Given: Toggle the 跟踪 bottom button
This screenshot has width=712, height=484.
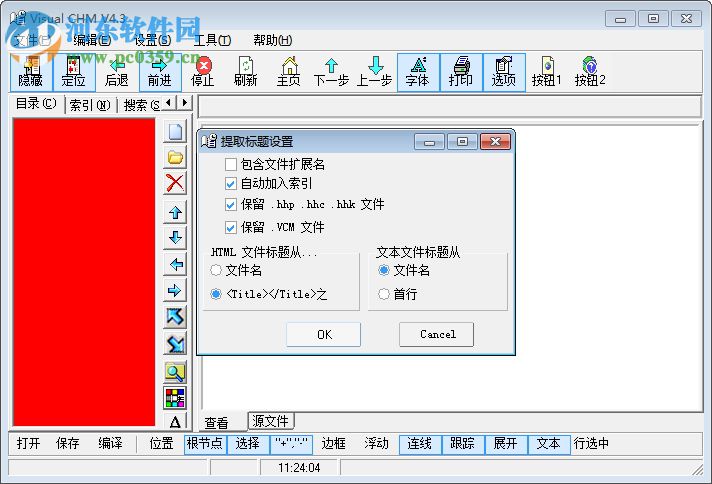Looking at the screenshot, I should 463,444.
